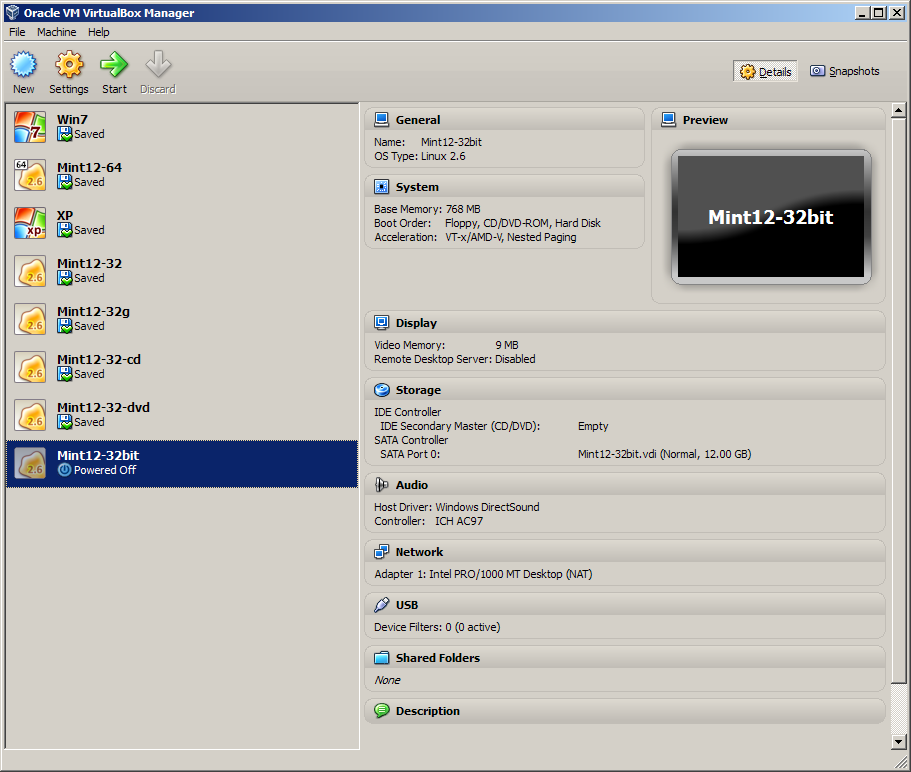
Task: Open the Machine menu
Action: pos(56,32)
